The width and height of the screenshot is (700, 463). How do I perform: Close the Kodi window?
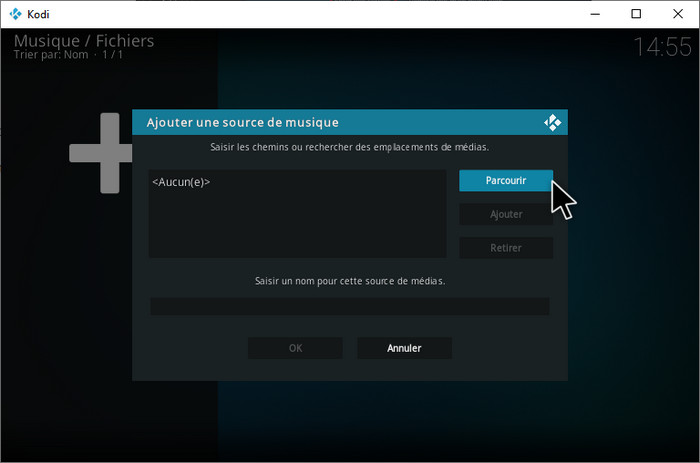[x=678, y=14]
